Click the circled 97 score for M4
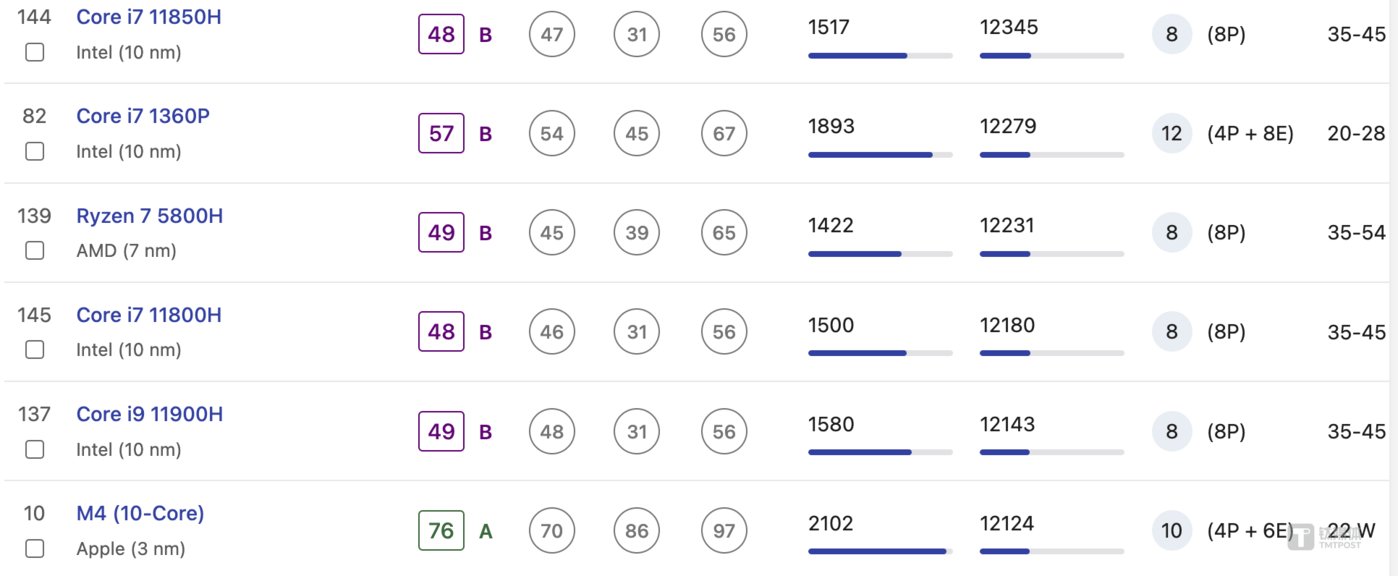 (x=724, y=531)
